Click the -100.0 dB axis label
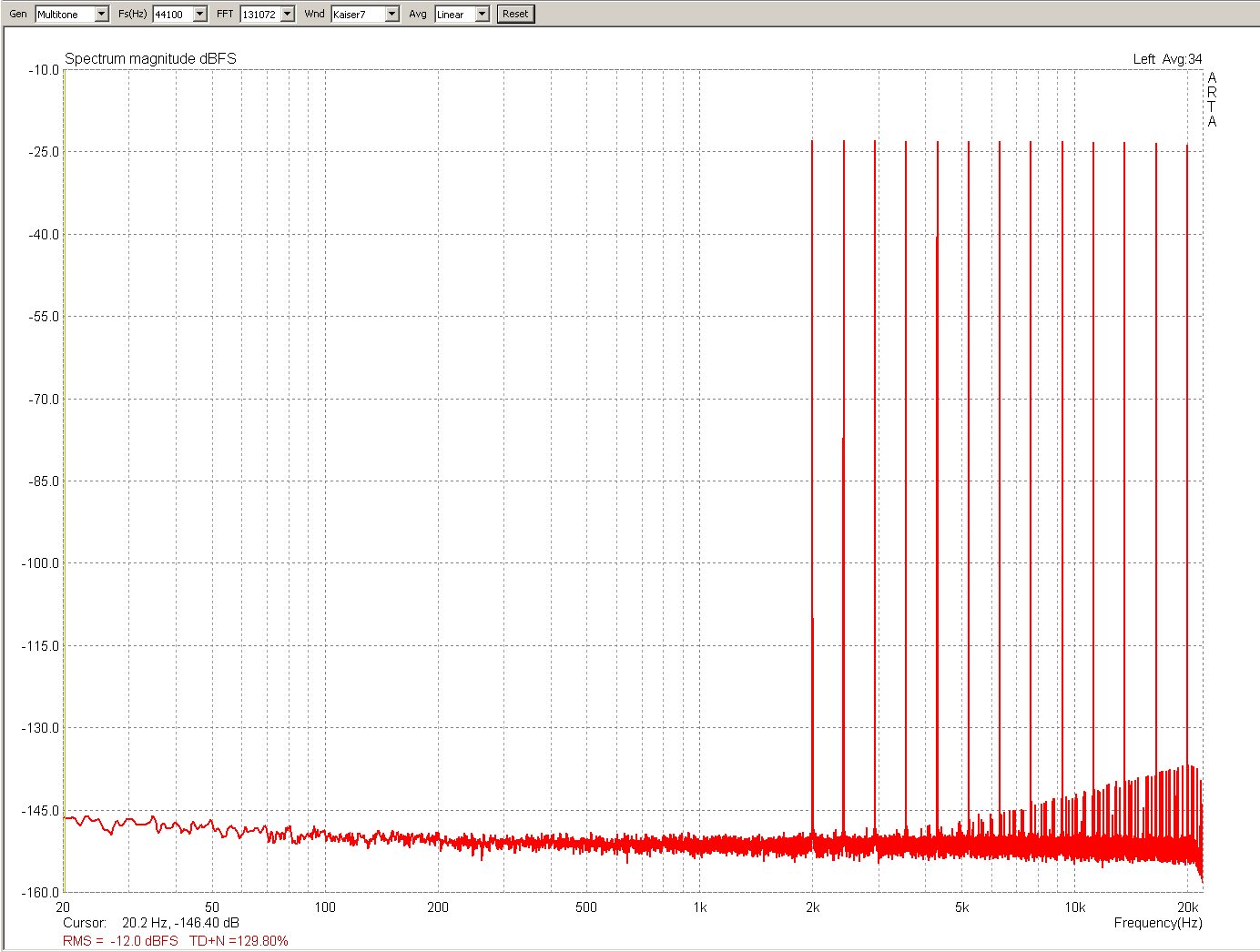 click(40, 563)
